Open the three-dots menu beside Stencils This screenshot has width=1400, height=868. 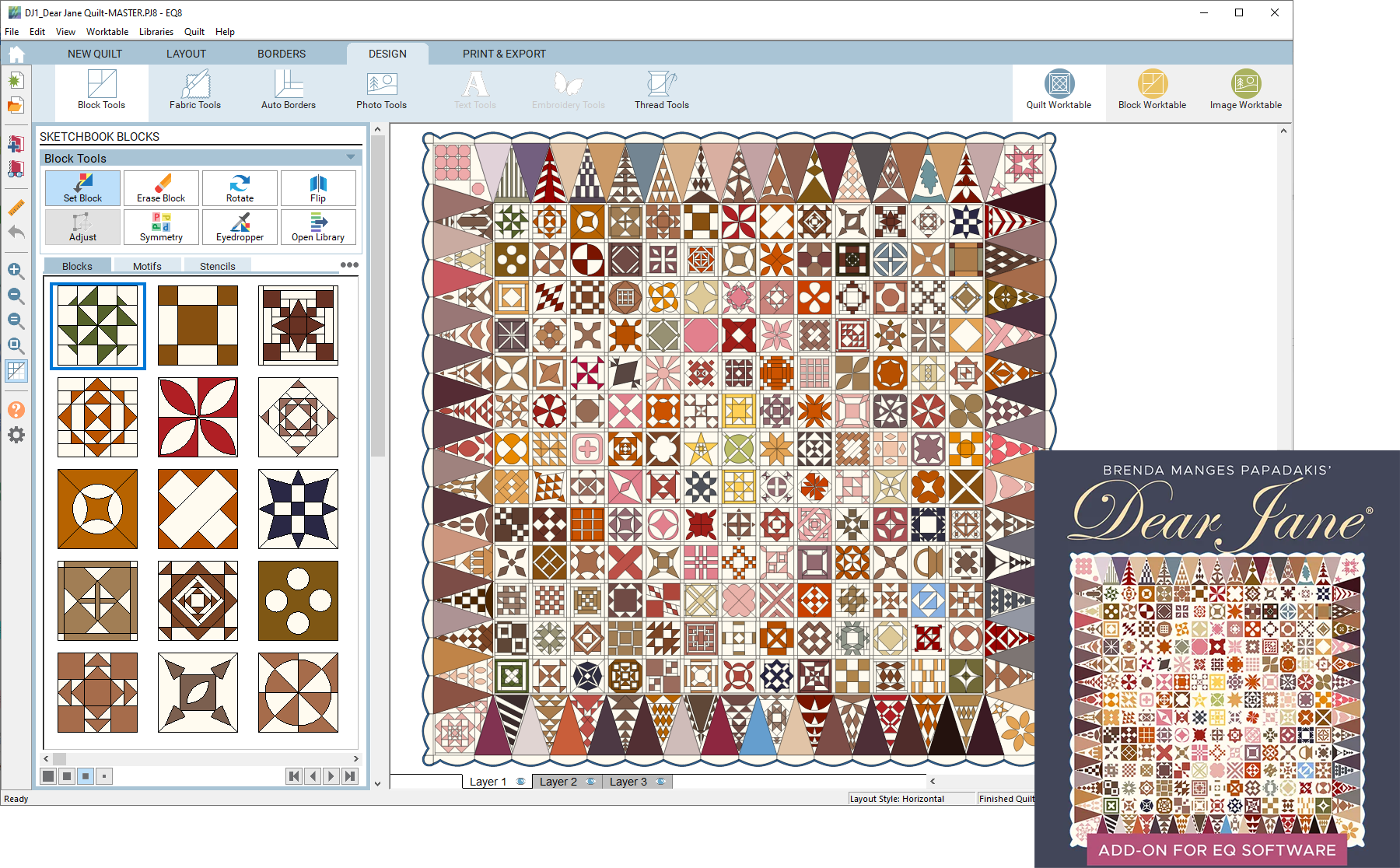(349, 264)
